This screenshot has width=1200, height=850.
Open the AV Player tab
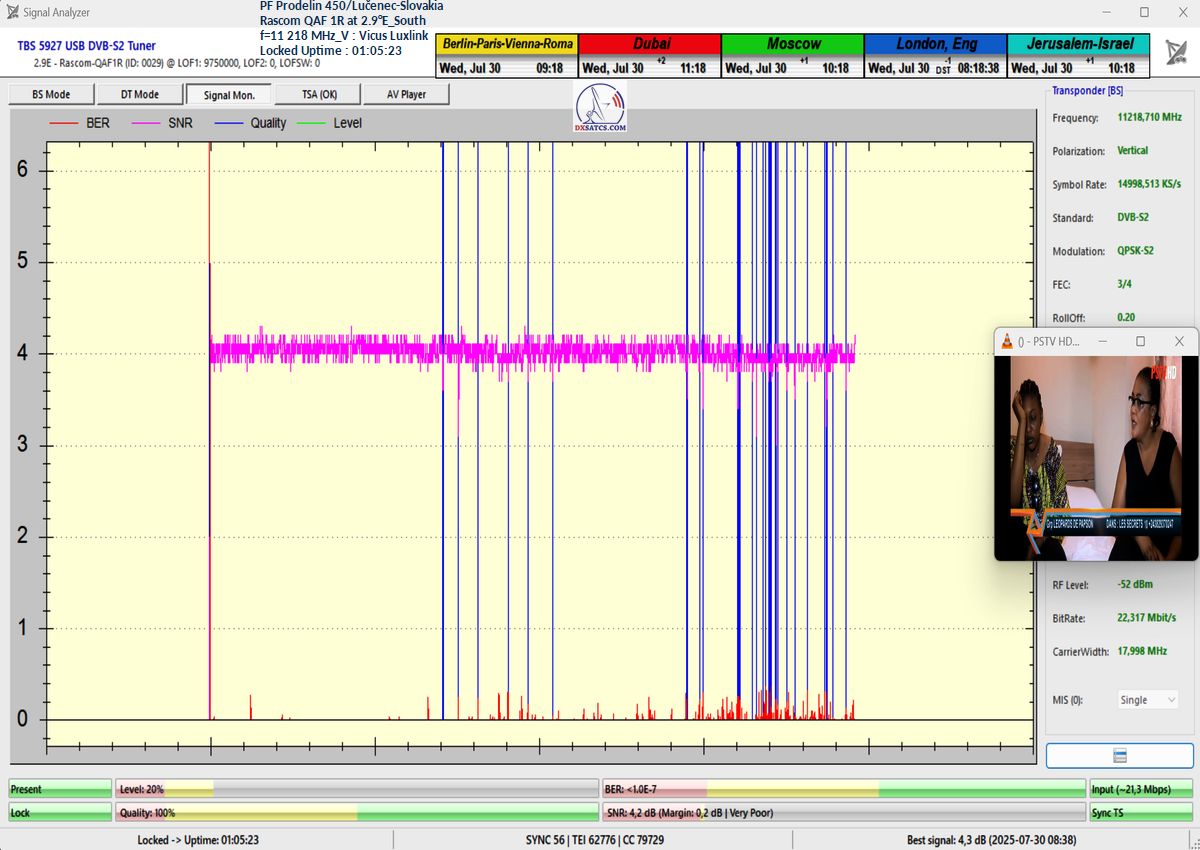(405, 95)
